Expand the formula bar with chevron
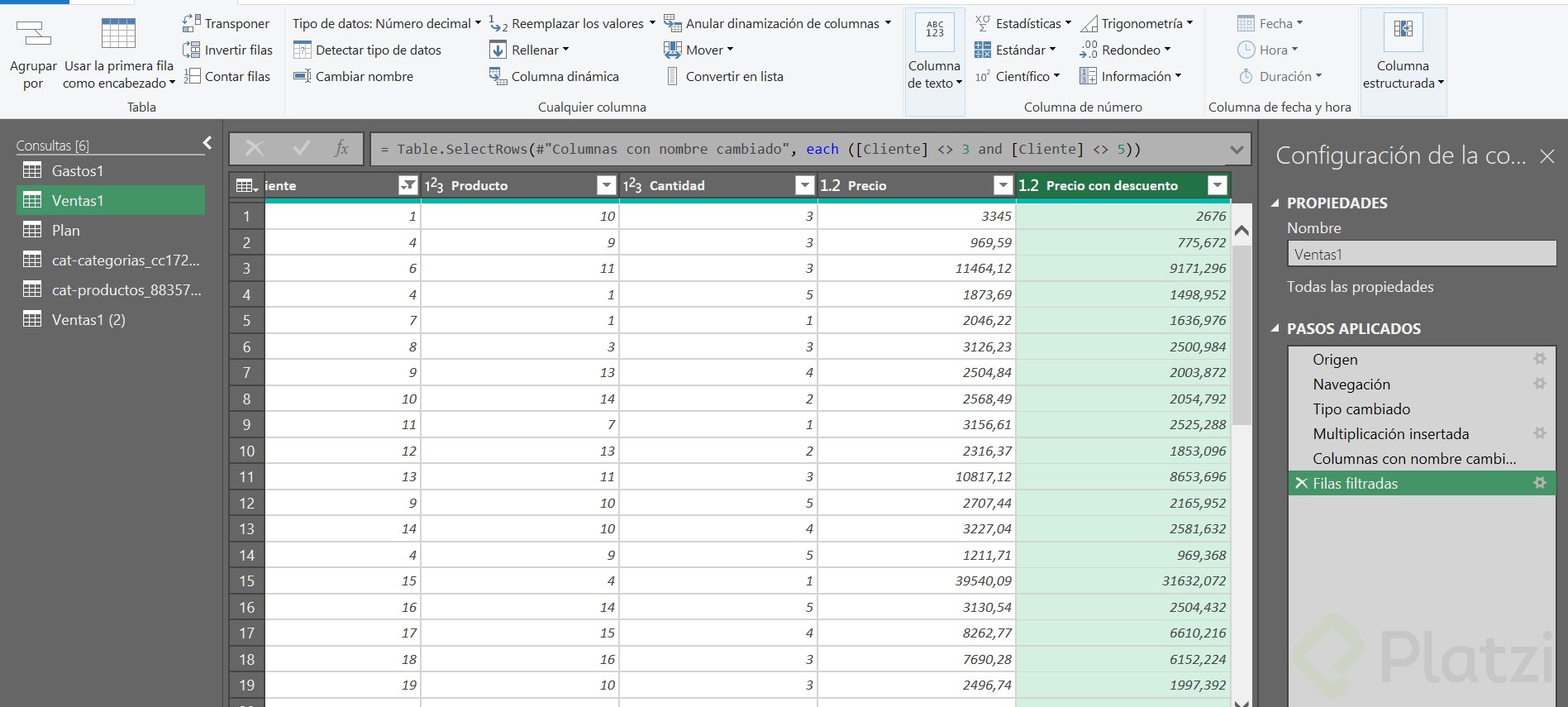 (x=1237, y=150)
